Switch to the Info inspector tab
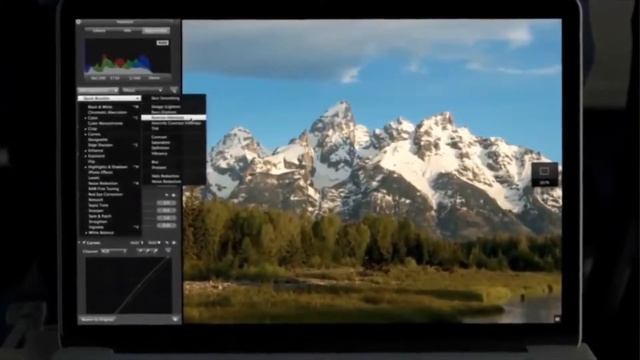640x360 pixels. coord(127,31)
